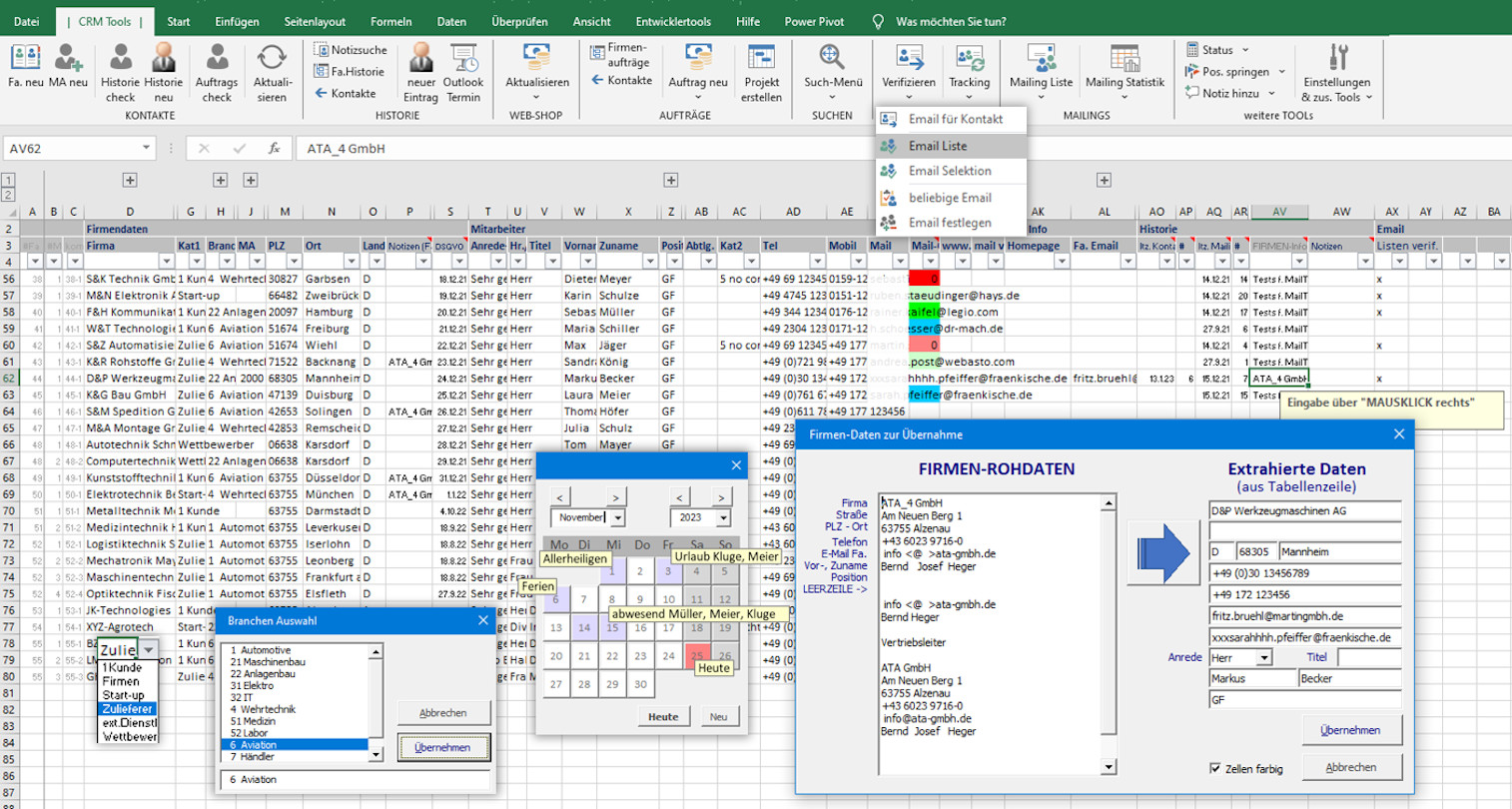
Task: Open the 2023 year dropdown in calendar
Action: tap(722, 517)
